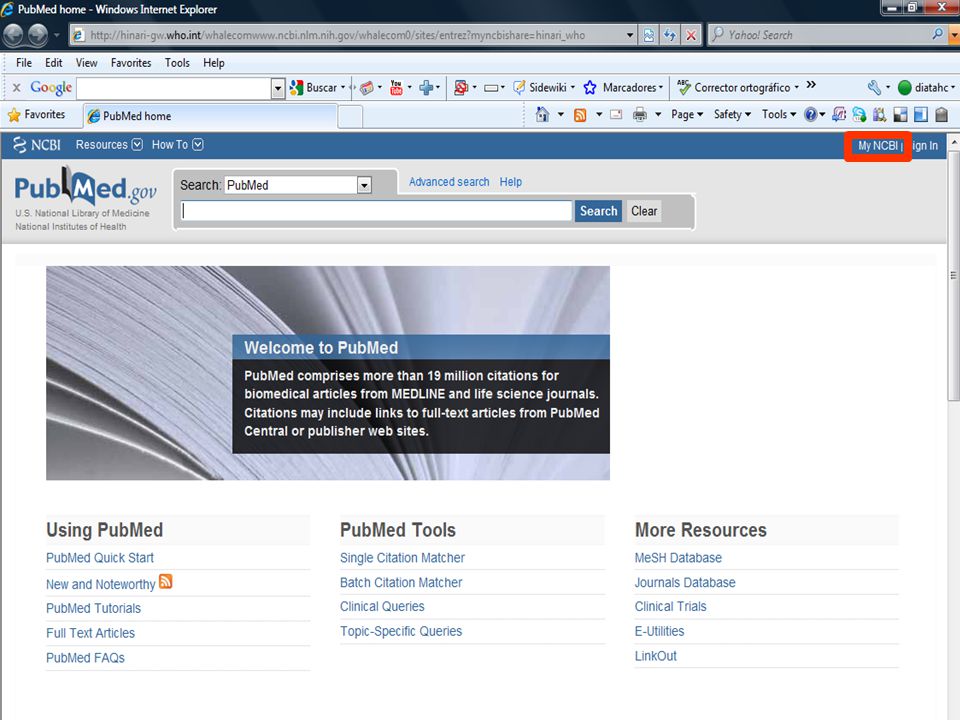Go forward with the browser Forward arrow
The image size is (960, 720).
click(x=38, y=35)
